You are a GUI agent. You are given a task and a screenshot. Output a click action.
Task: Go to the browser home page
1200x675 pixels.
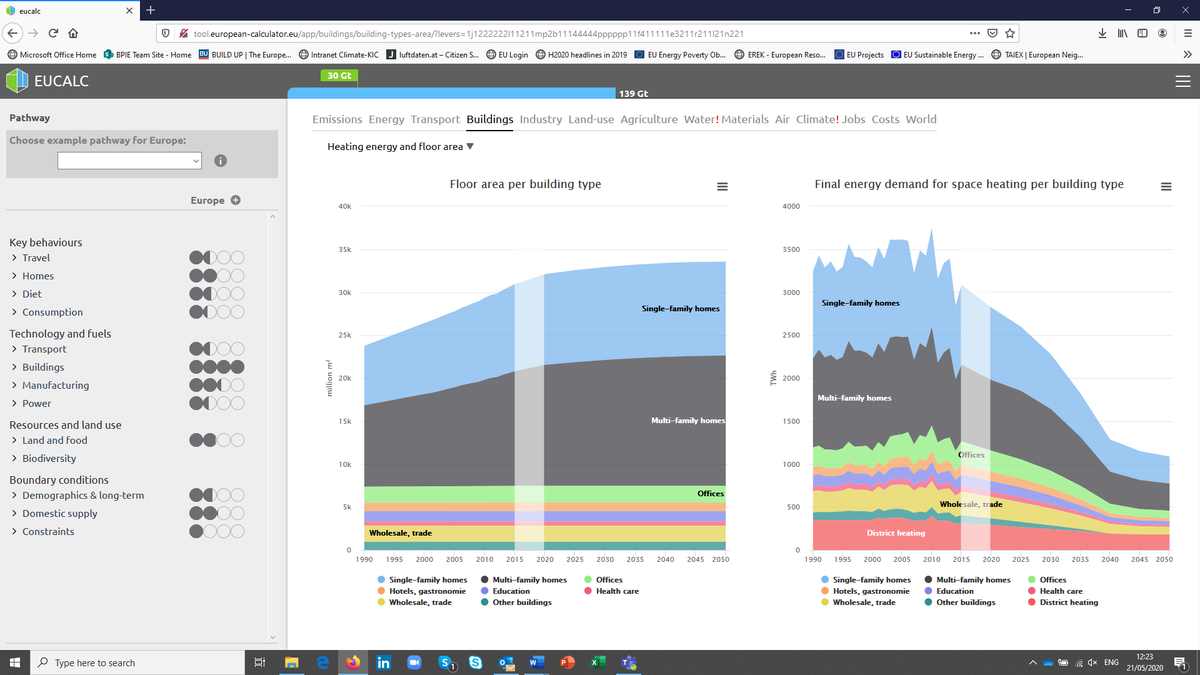74,33
